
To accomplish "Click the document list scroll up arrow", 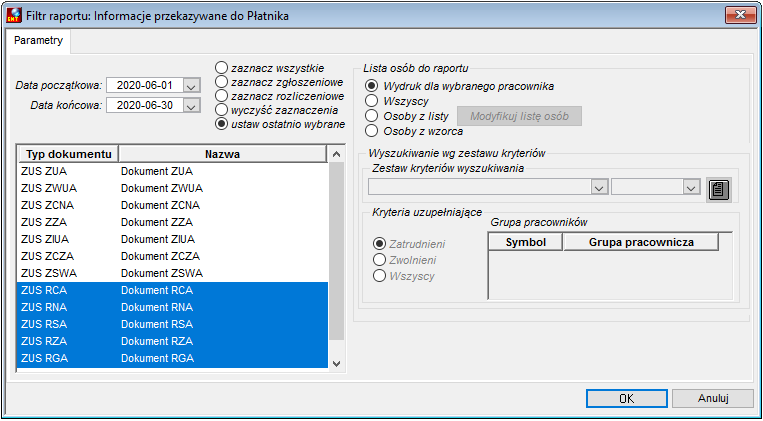I will click(x=336, y=154).
